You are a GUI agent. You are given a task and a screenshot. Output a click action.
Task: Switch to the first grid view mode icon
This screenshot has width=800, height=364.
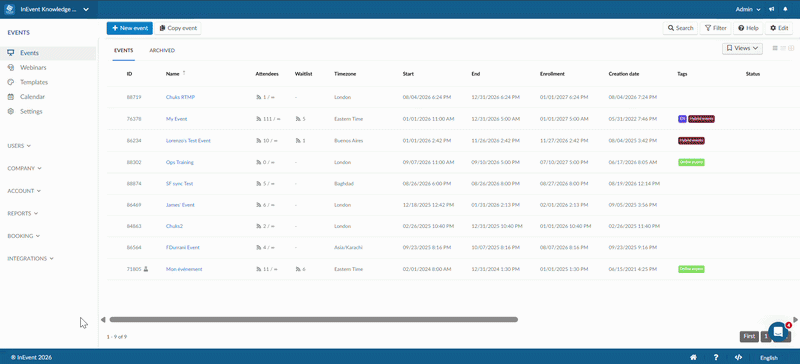tap(775, 48)
